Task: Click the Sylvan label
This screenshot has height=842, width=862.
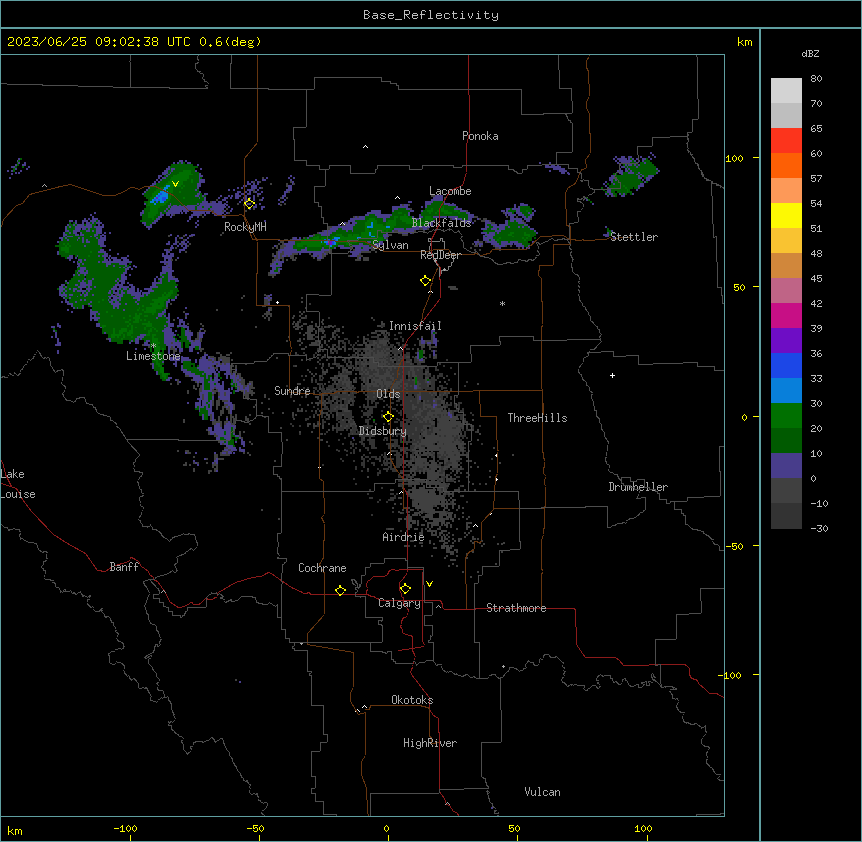Action: coord(390,245)
